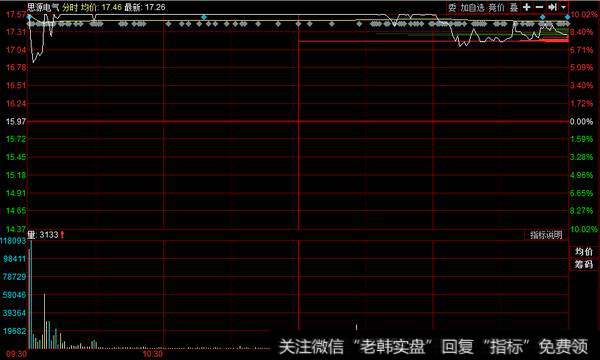This screenshot has height=360, width=600.
Task: Open the 竞价 auction view
Action: tap(497, 7)
